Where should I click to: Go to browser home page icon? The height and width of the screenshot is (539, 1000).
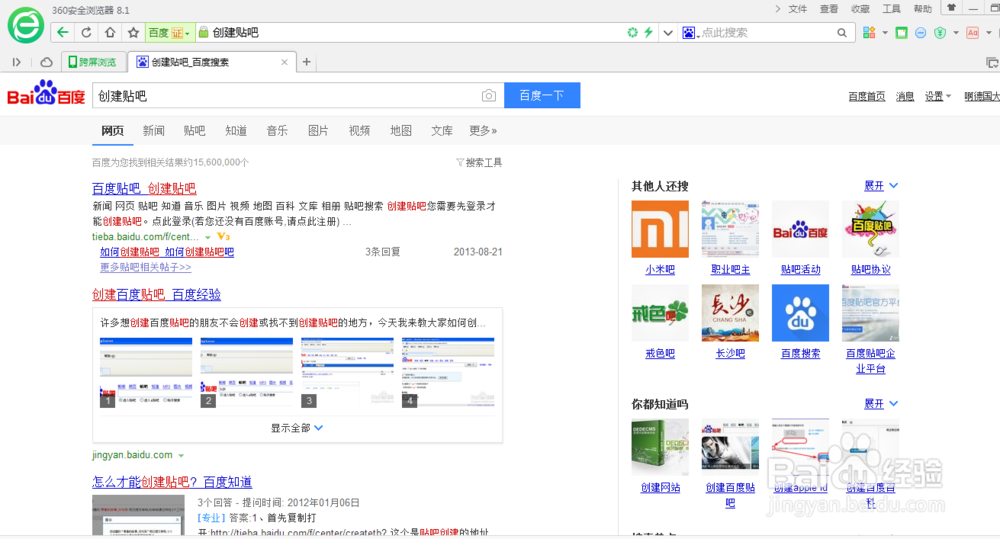(x=110, y=33)
